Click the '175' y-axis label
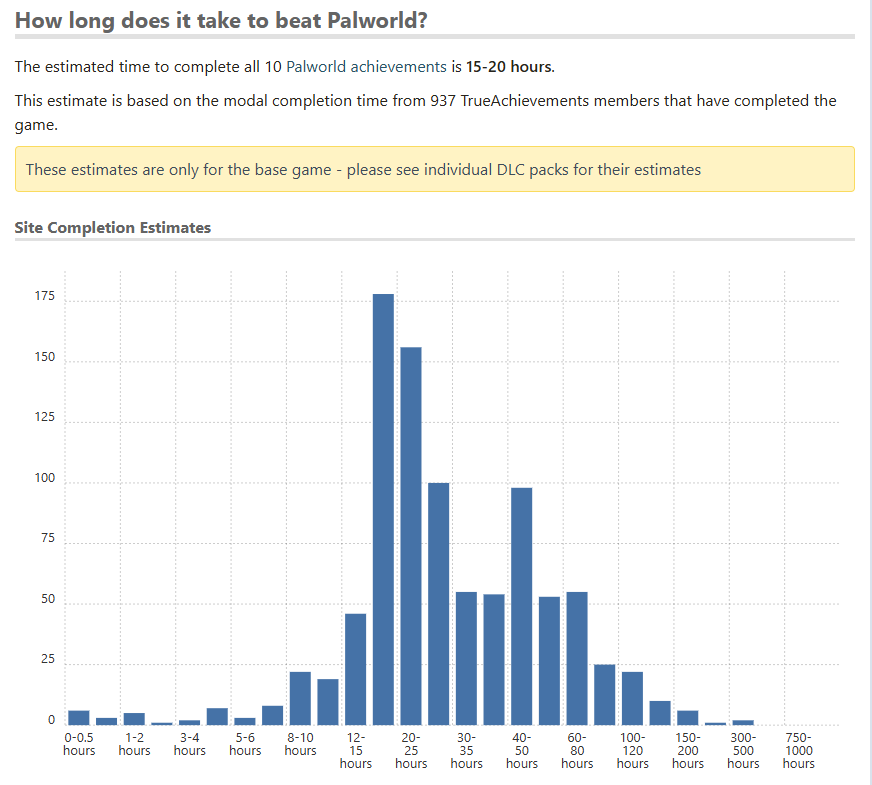This screenshot has height=785, width=872. pos(45,296)
